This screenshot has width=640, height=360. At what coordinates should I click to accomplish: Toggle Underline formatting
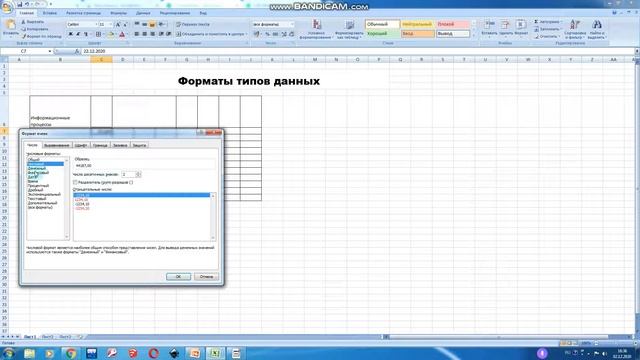tap(85, 34)
